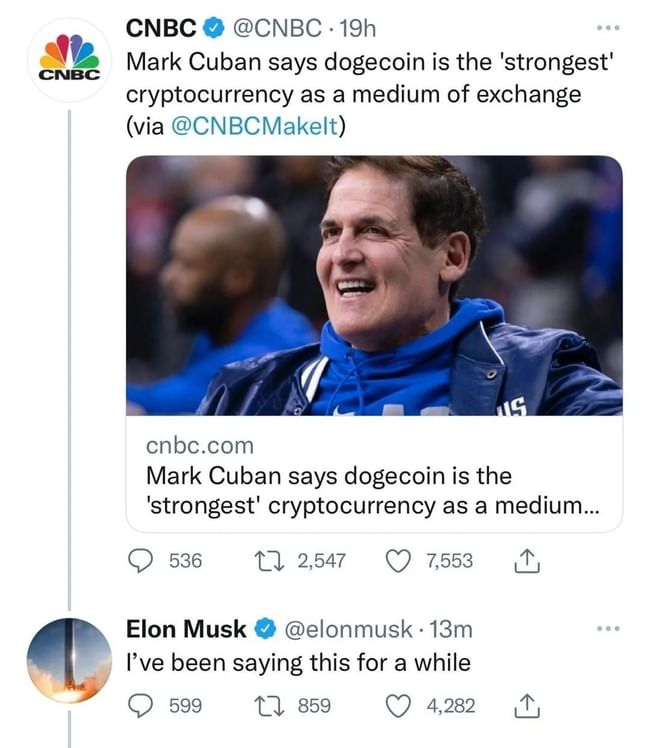Reply to Elon Musk's tweet
650x748 pixels.
tap(142, 706)
